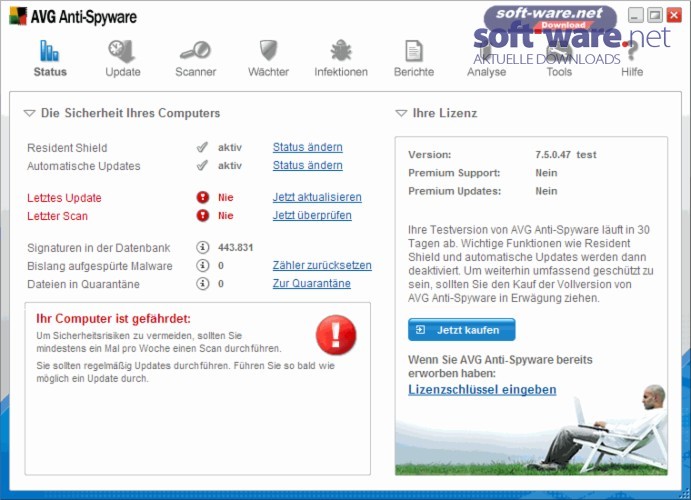Click the Letzter Scan label
This screenshot has height=500, width=691.
57,216
